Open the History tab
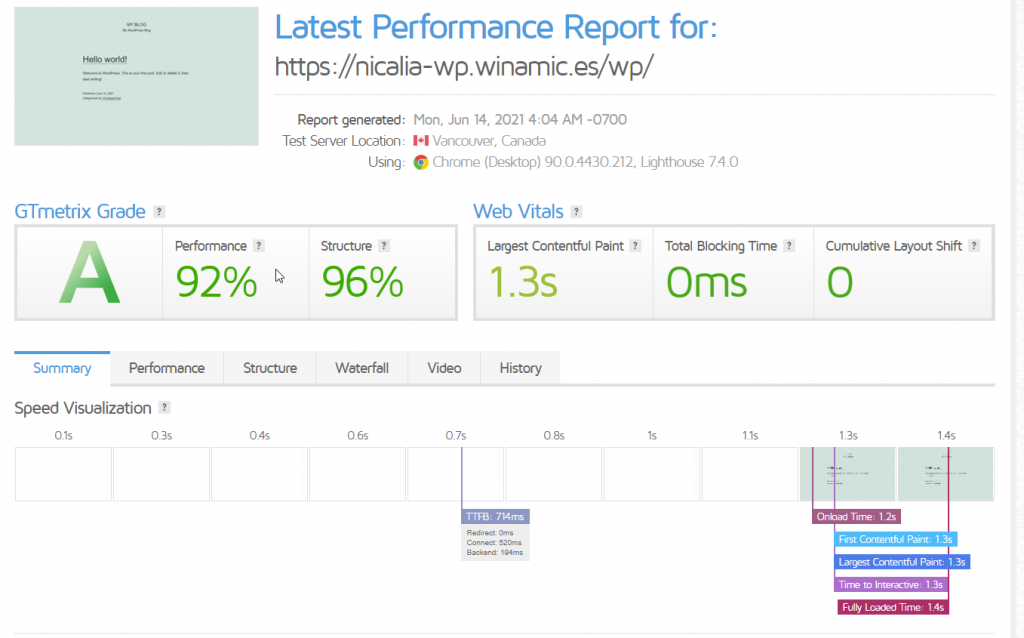 (520, 368)
